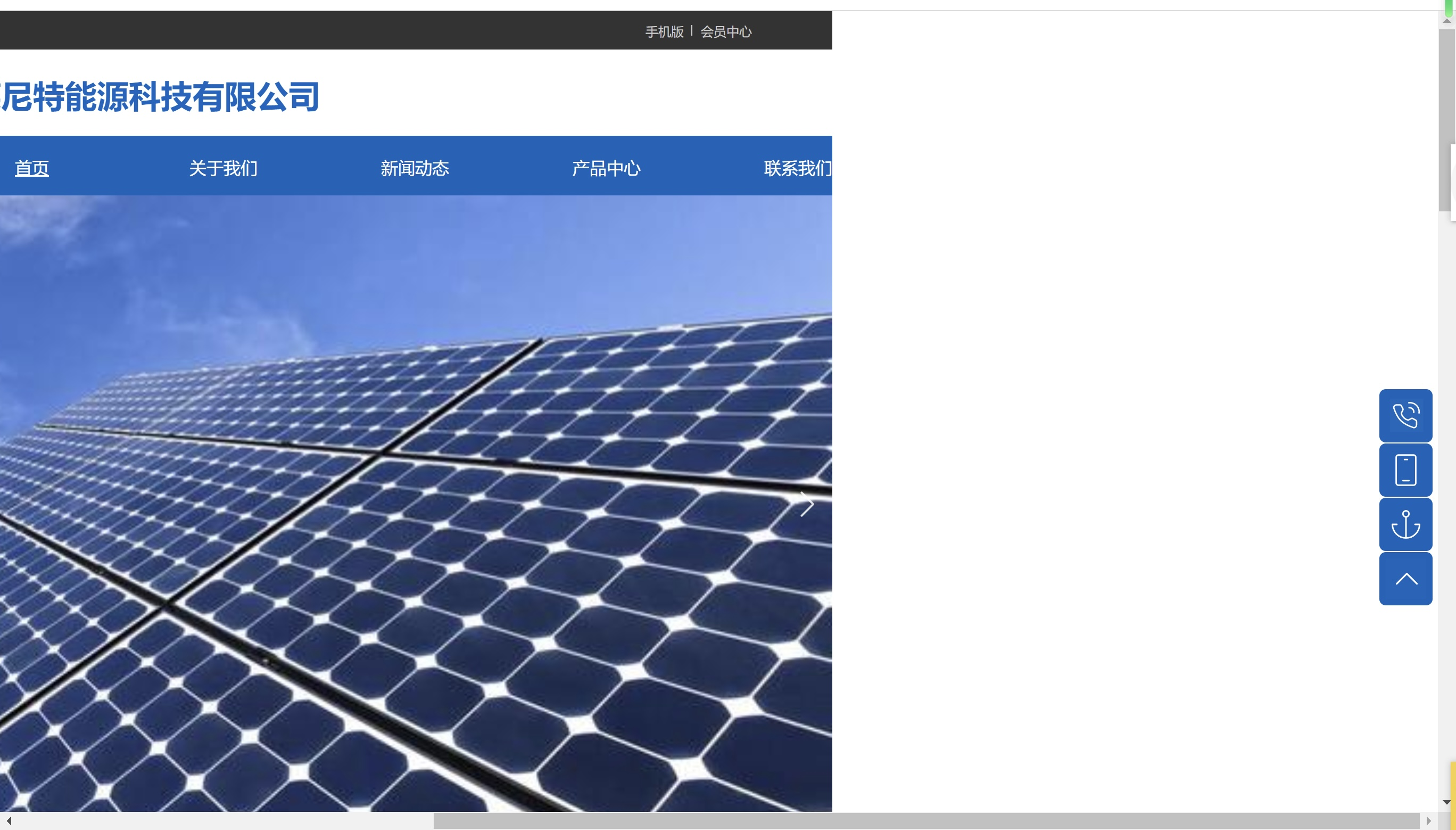Screen dimensions: 1456x830
Task: Click the anchor floating sidebar icon
Action: (x=1405, y=524)
